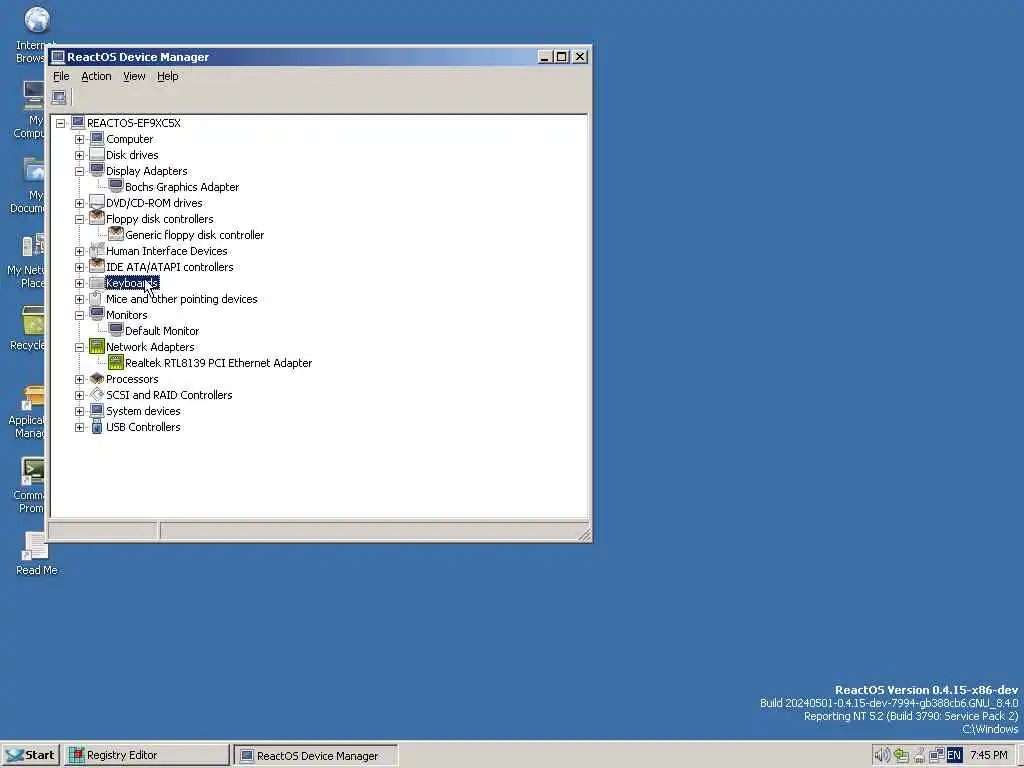Open the Start menu
Viewport: 1024px width, 768px height.
(x=31, y=755)
